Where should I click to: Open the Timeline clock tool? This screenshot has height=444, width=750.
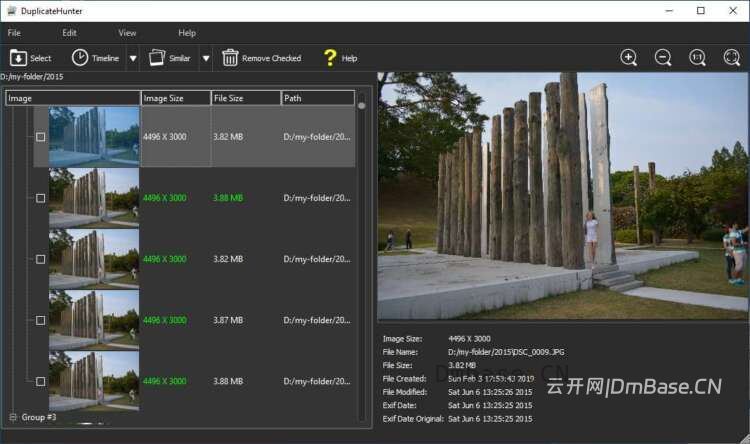[x=80, y=58]
